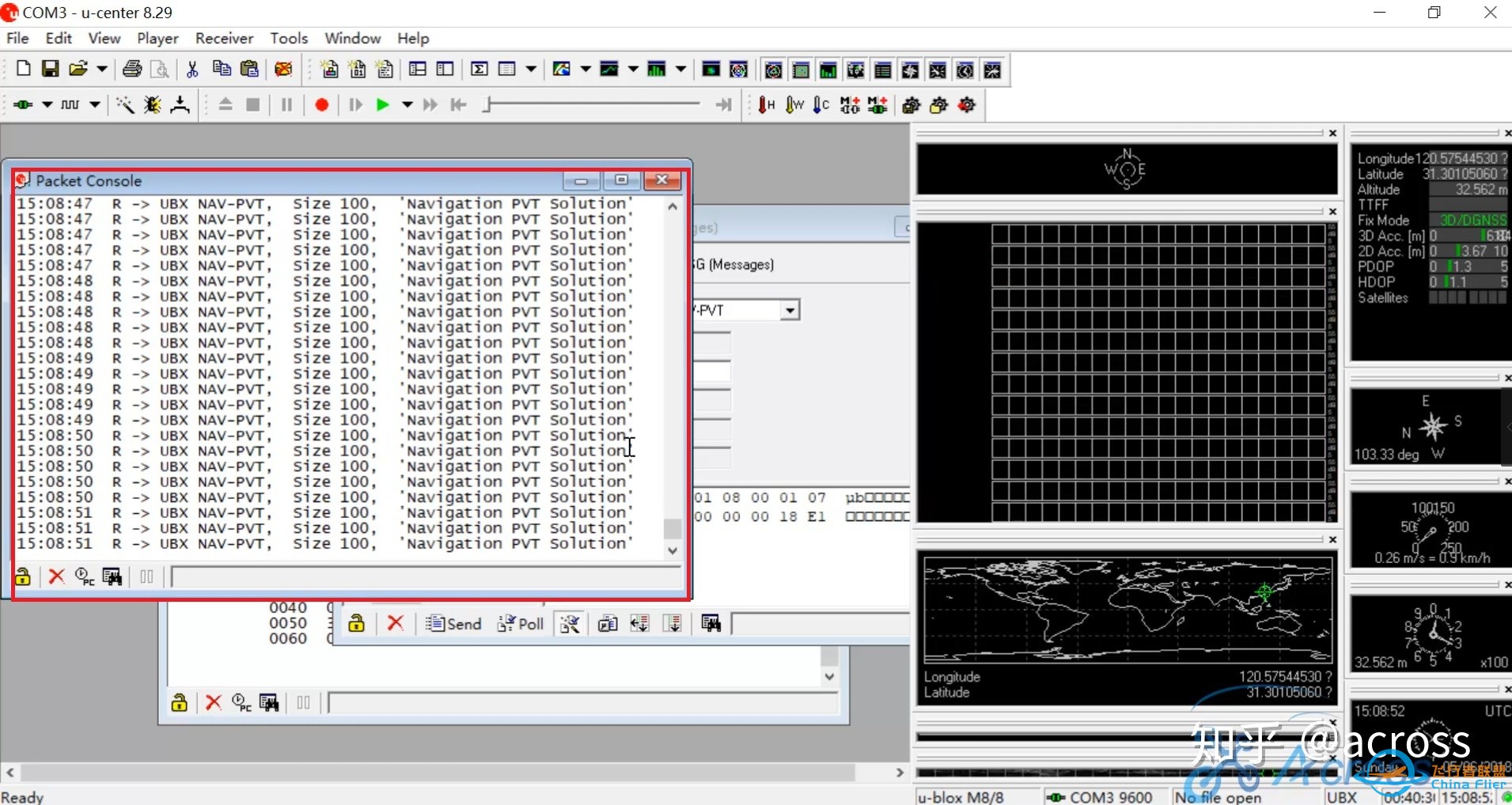The height and width of the screenshot is (805, 1512).
Task: Open the Statistic view sigma icon
Action: pyautogui.click(x=479, y=70)
